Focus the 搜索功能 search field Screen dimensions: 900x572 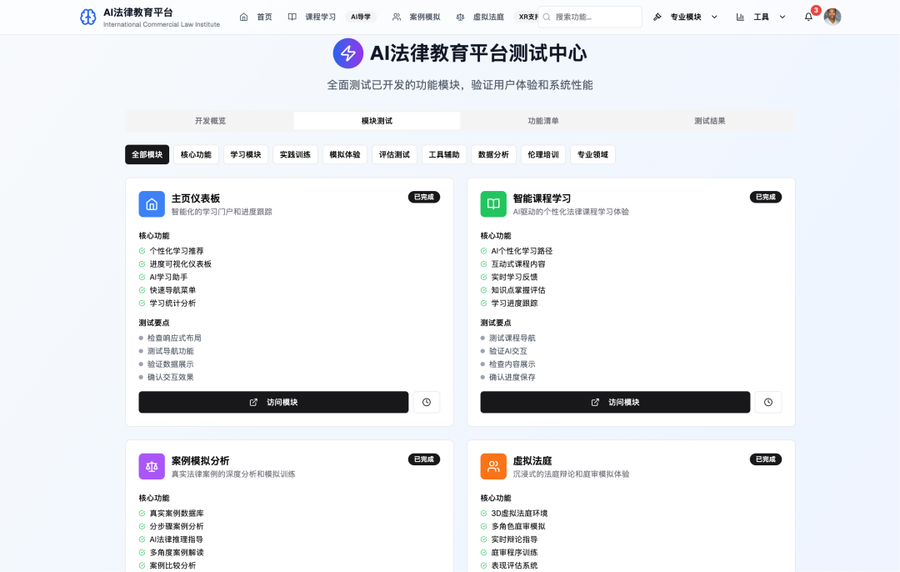[x=590, y=17]
